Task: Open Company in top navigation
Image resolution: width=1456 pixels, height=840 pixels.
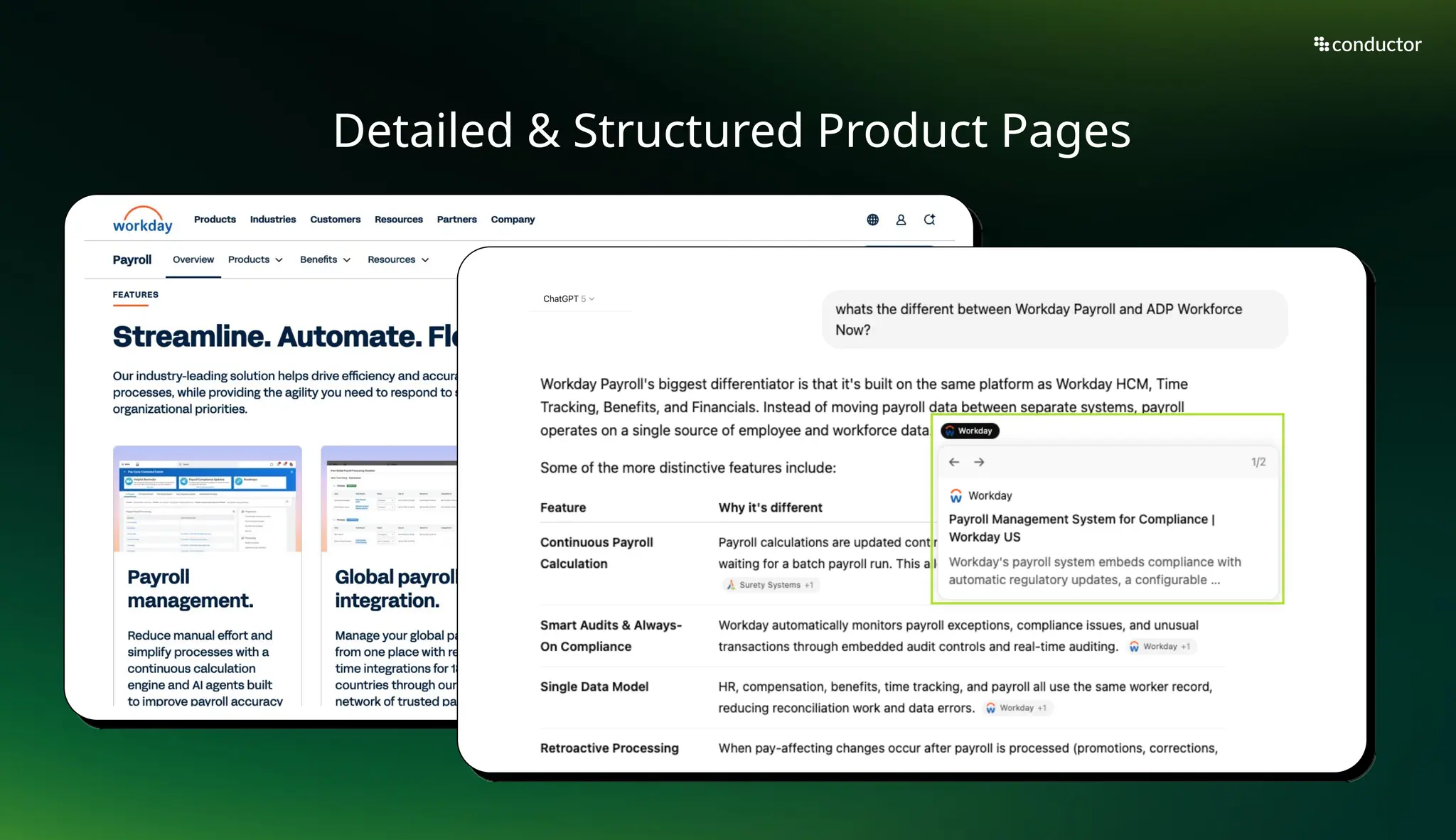Action: tap(513, 220)
